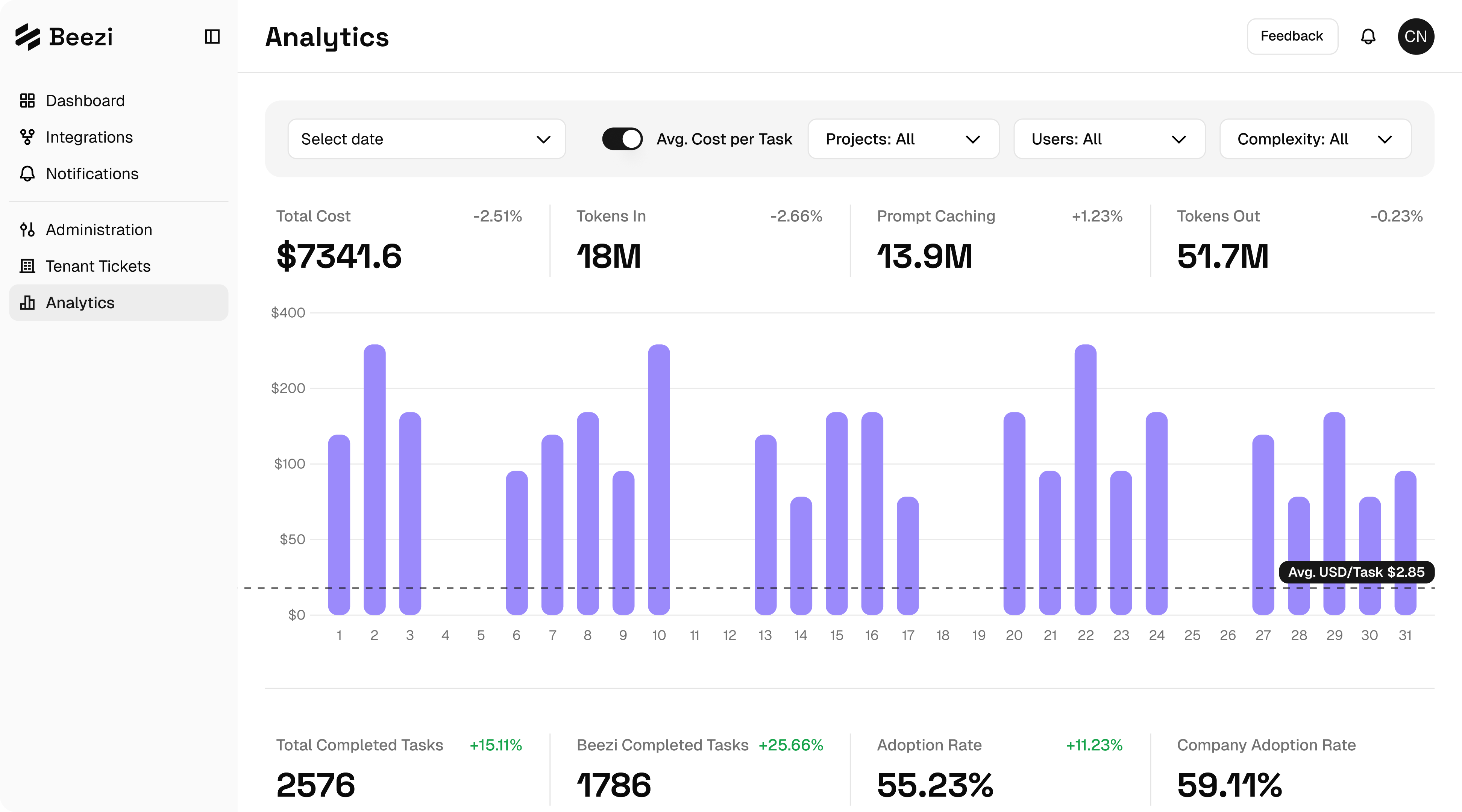Click the Feedback button

click(x=1292, y=37)
